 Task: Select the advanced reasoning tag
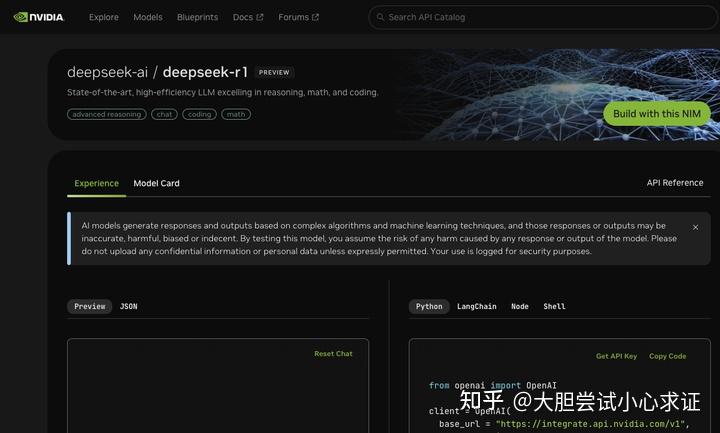[107, 114]
